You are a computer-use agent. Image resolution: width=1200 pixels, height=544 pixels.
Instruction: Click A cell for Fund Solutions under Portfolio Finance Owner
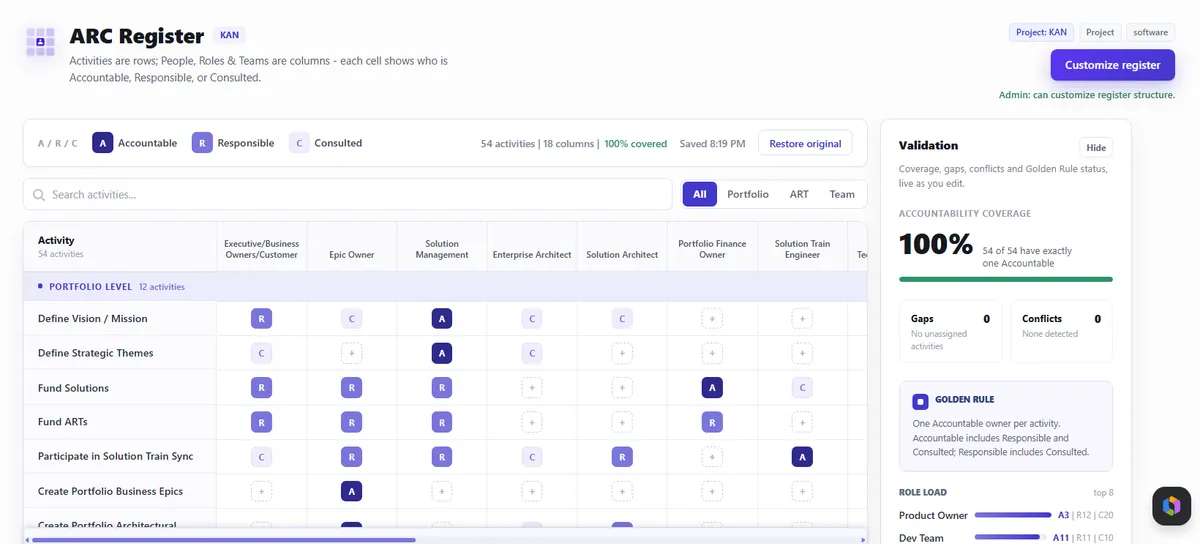coord(712,388)
